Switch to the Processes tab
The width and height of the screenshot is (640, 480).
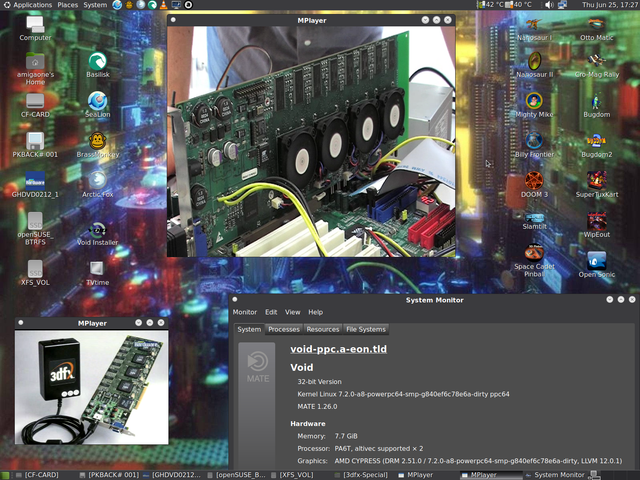284,329
